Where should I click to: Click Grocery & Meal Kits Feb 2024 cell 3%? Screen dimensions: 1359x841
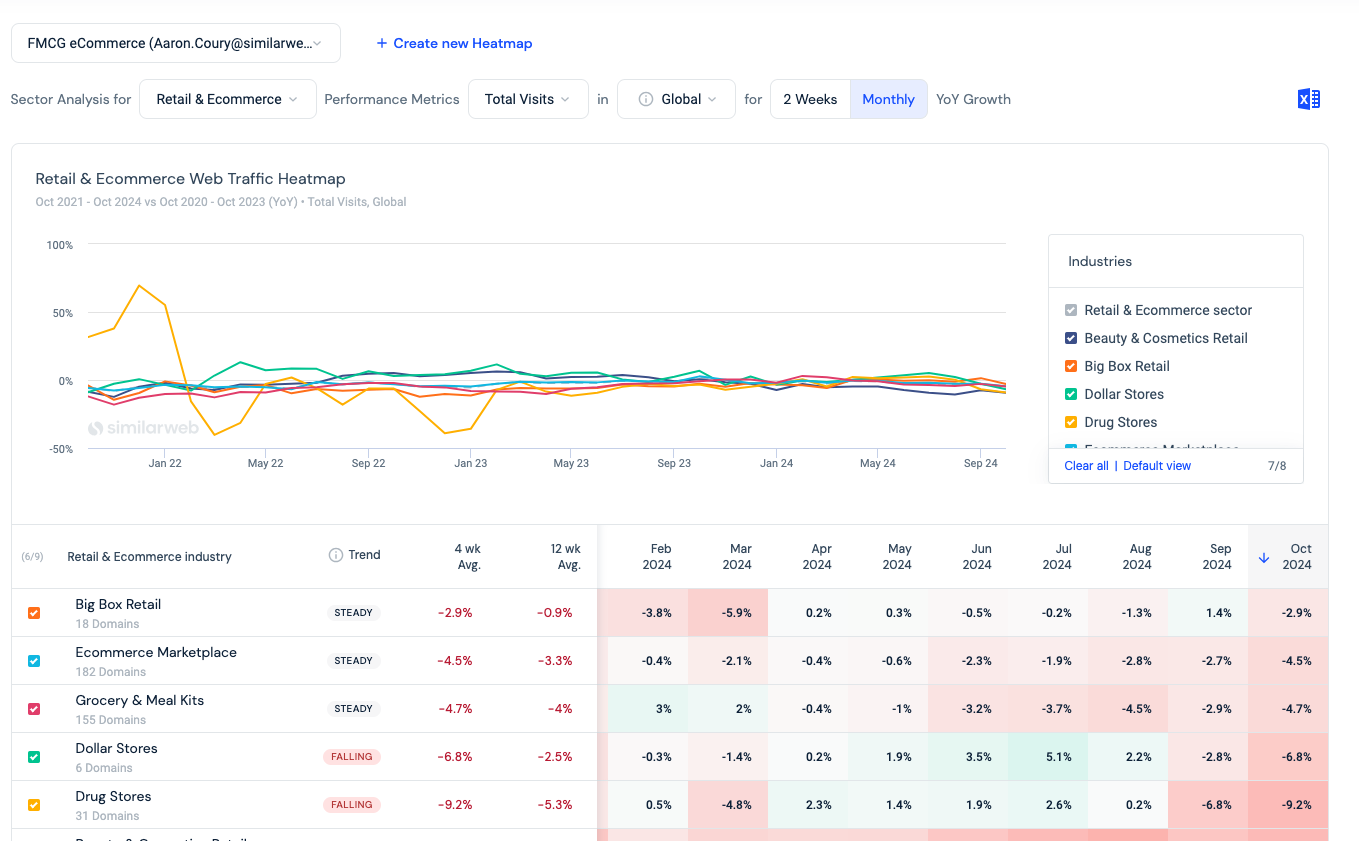coord(648,709)
